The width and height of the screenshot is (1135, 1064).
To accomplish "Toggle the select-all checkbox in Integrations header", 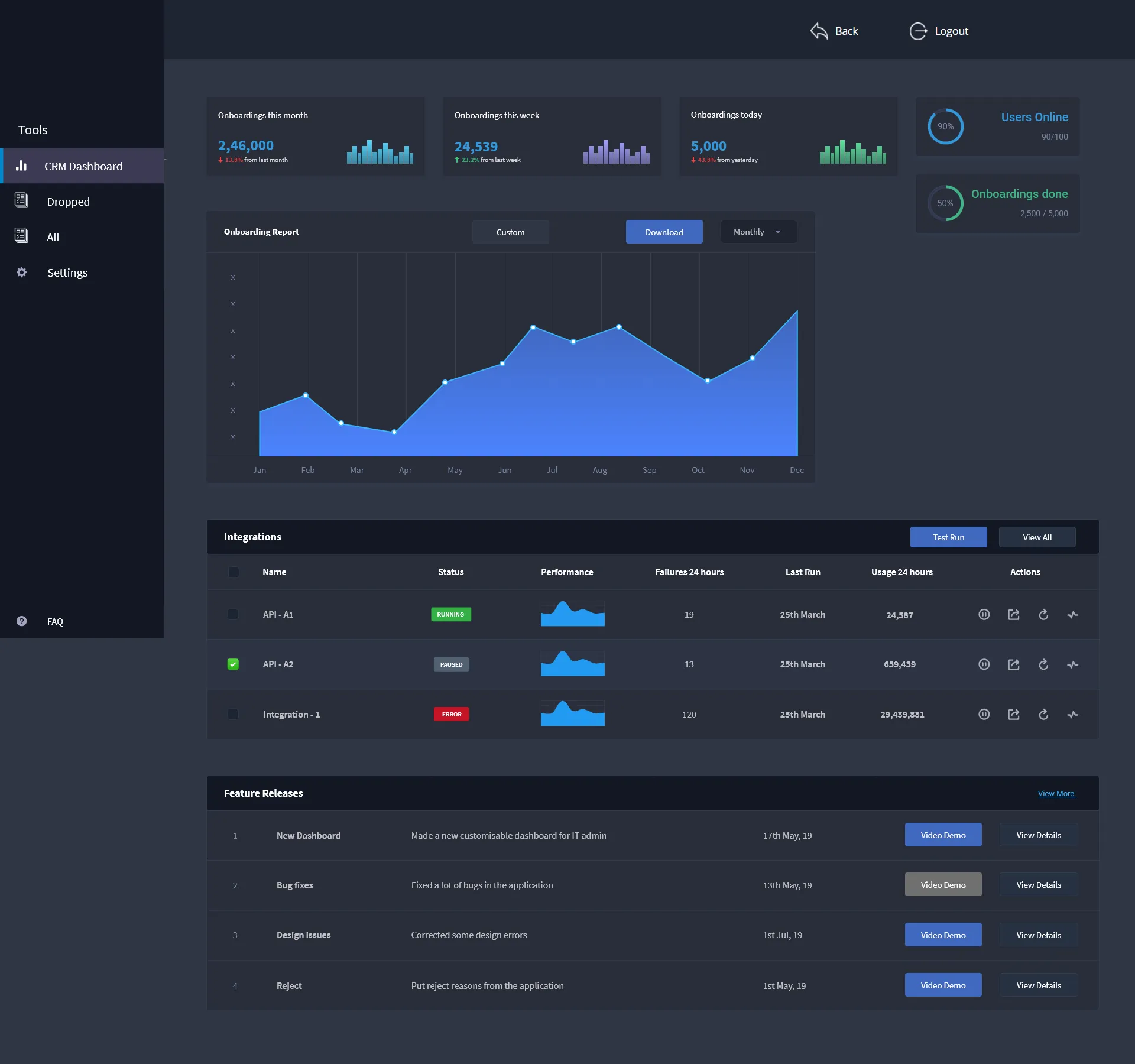I will tap(234, 572).
